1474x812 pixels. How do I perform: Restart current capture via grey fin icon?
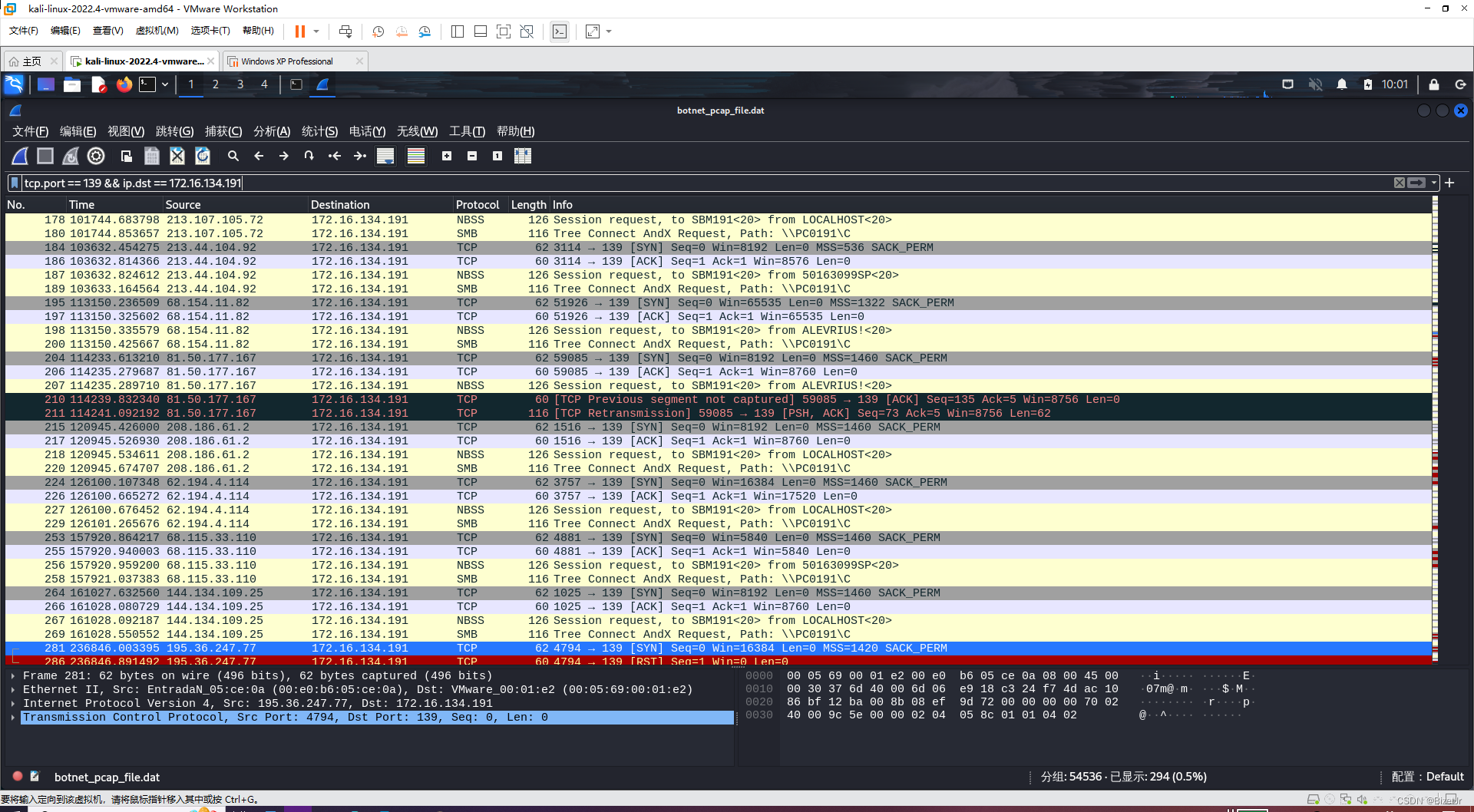click(71, 156)
